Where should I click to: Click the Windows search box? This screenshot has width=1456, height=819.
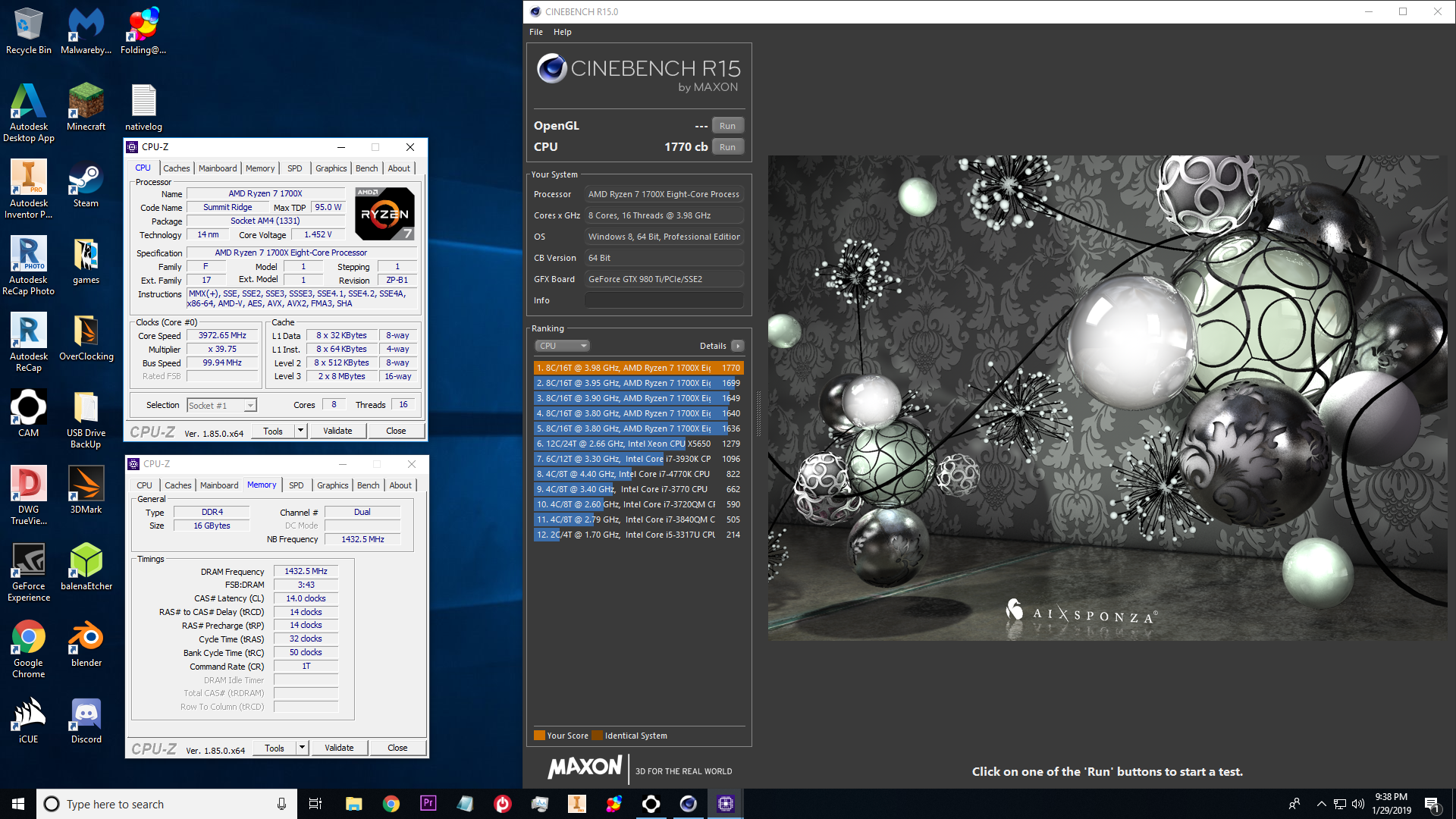pos(167,804)
